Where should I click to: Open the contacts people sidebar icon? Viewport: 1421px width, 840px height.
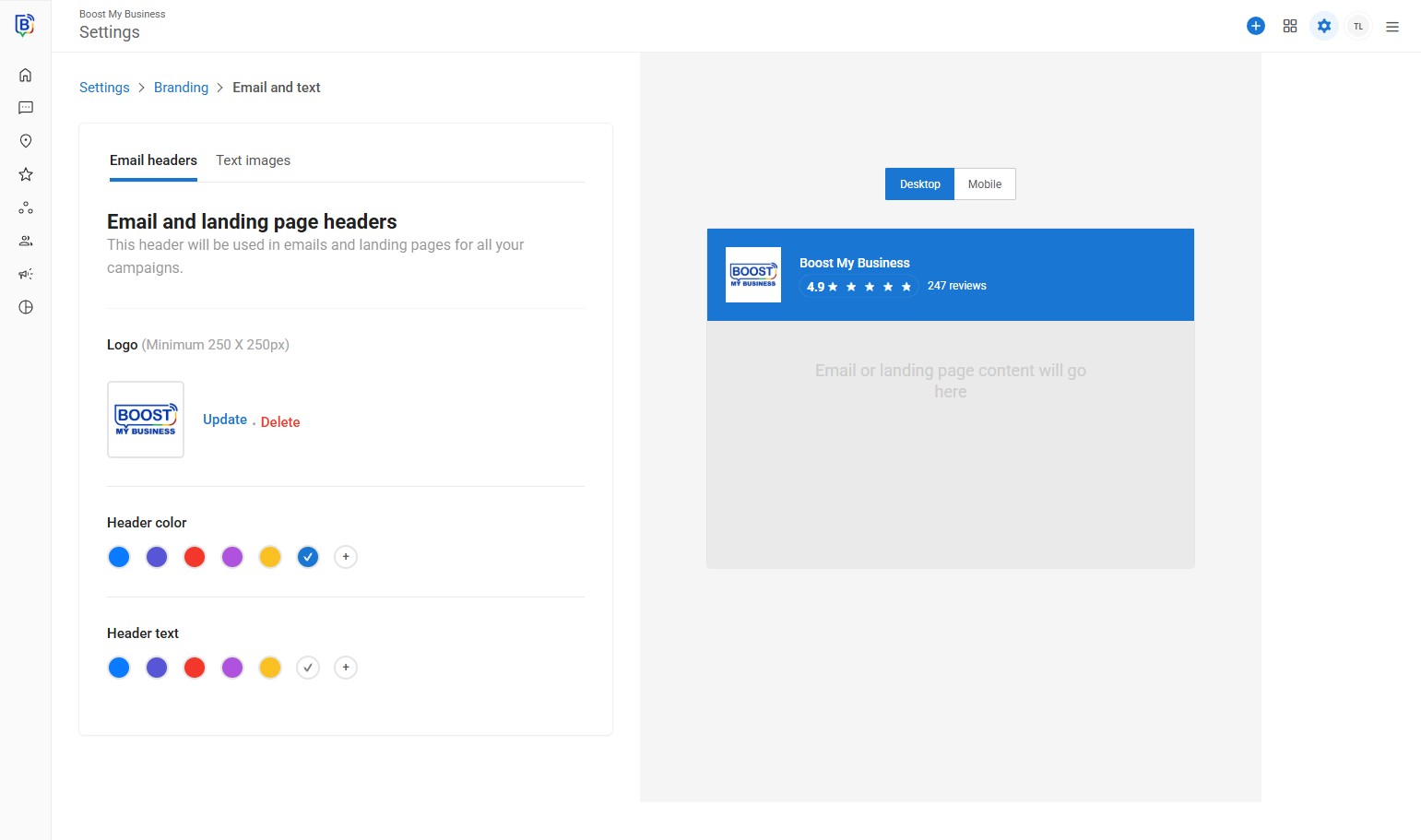[x=26, y=241]
